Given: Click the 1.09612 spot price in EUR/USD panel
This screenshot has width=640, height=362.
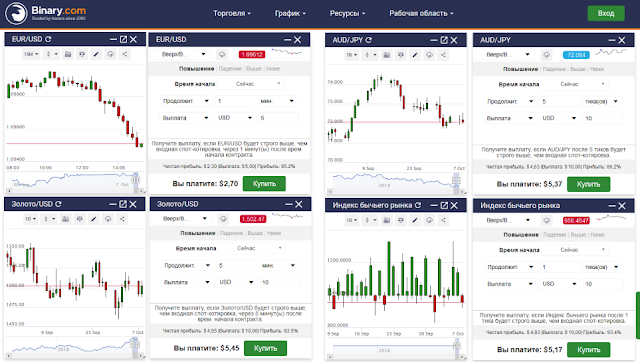Looking at the screenshot, I should (252, 54).
